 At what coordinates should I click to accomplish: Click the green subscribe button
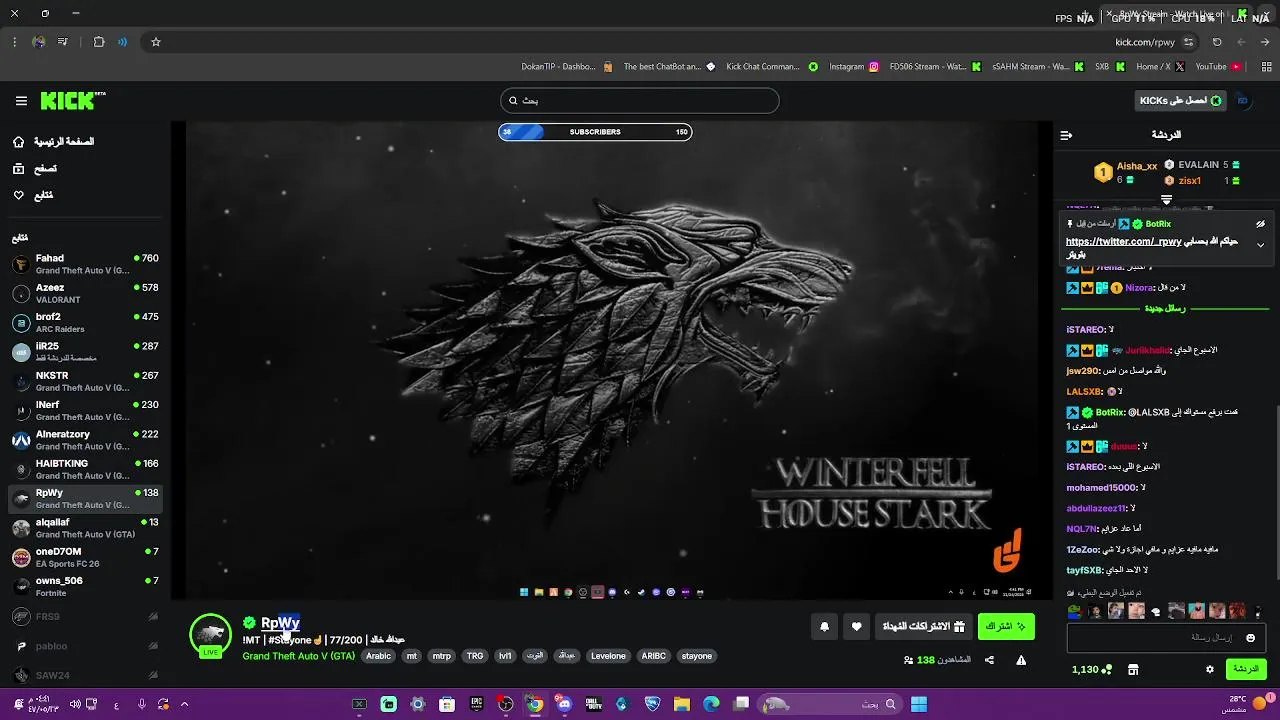[x=1006, y=627]
